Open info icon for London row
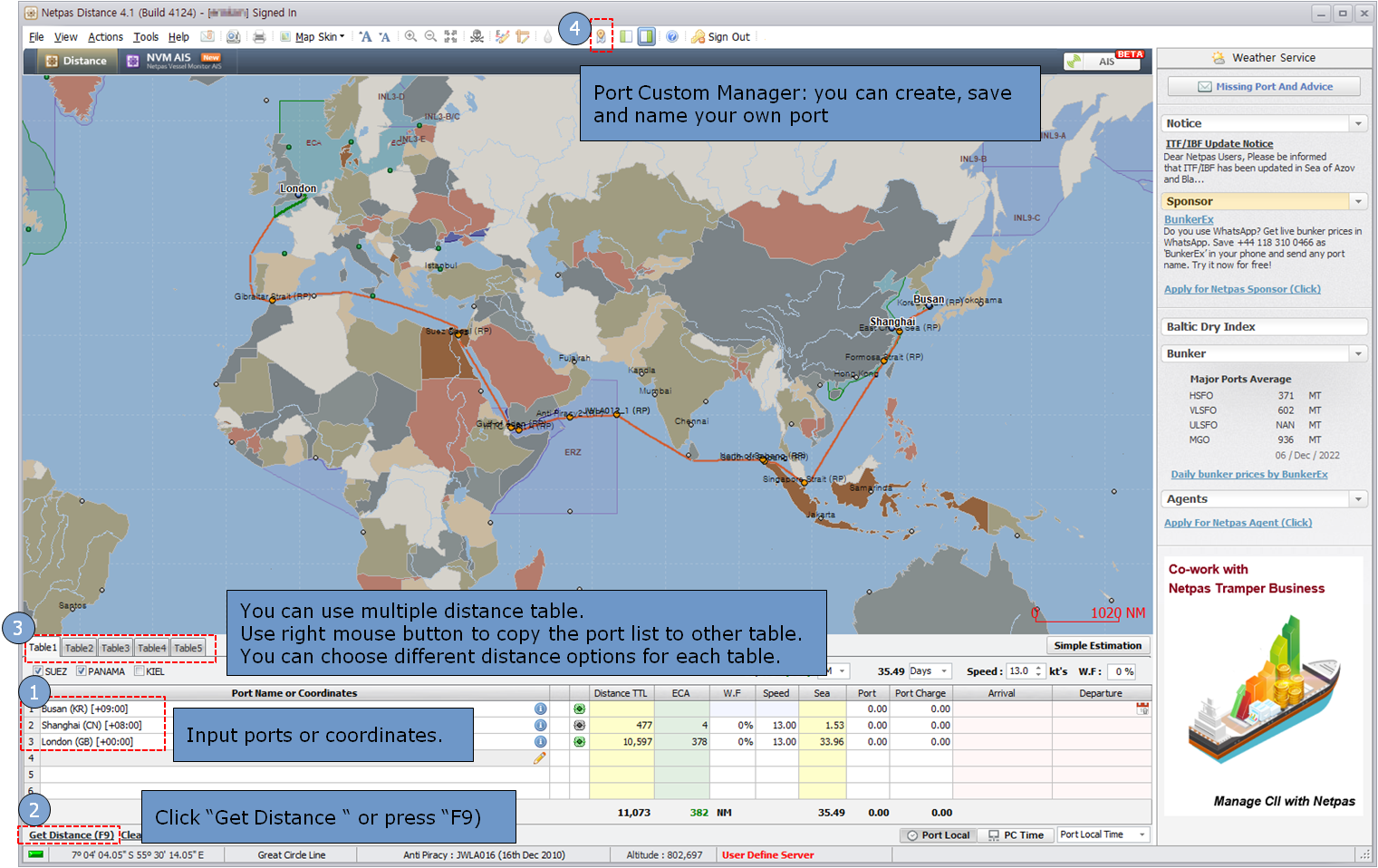This screenshot has height=868, width=1378. tap(540, 742)
